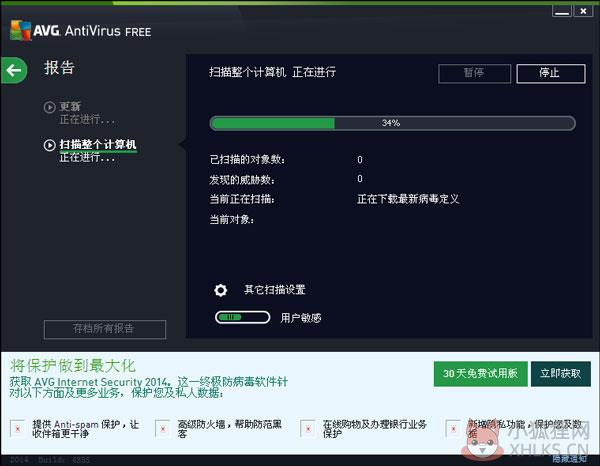Screen dimensions: 600x466
Task: Click the 34% scan progress bar
Action: point(392,123)
